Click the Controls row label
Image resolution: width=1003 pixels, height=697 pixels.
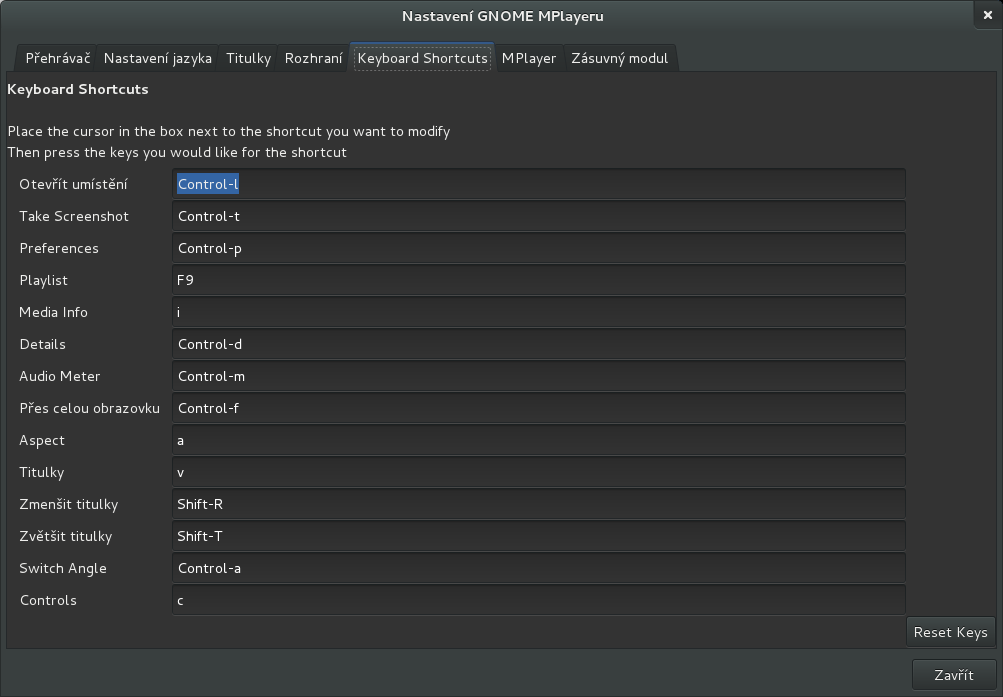pos(48,600)
